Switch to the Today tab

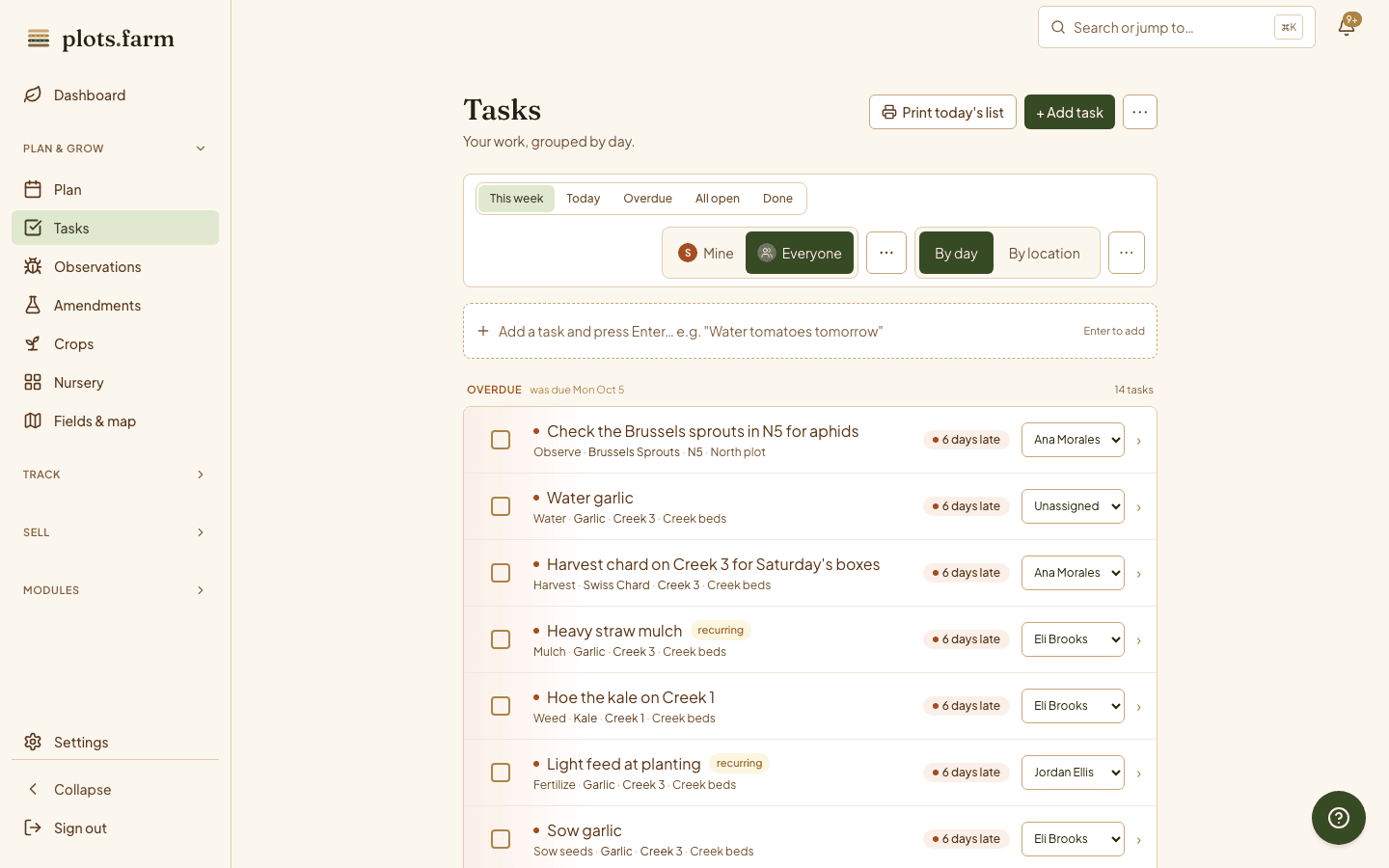coord(584,199)
